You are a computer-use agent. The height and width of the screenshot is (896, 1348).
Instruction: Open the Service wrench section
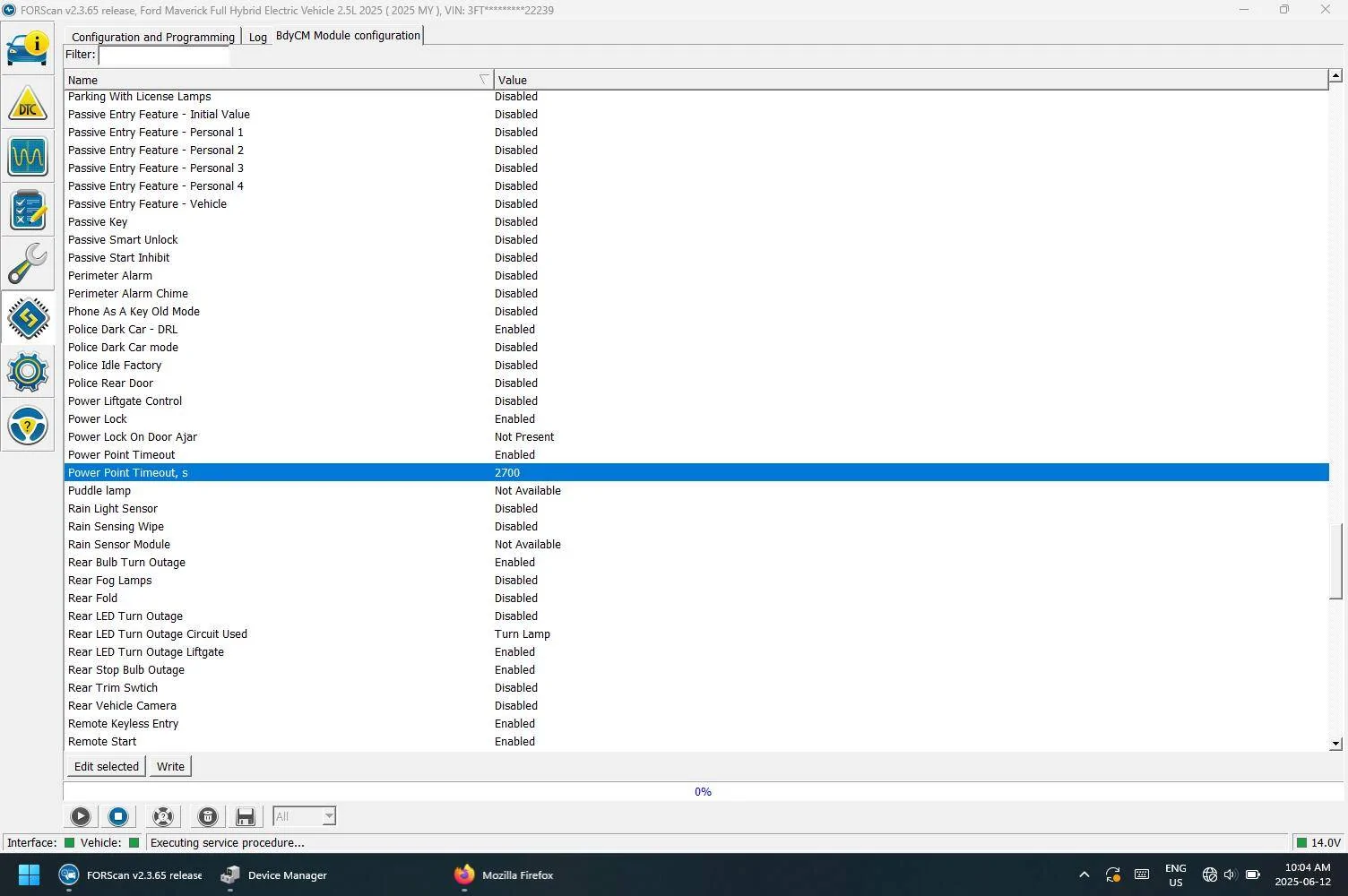point(28,264)
